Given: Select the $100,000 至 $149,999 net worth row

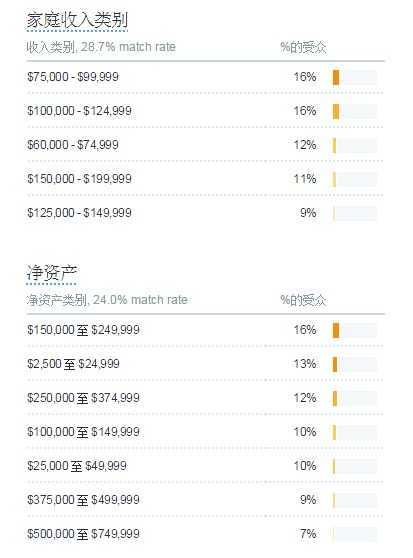Looking at the screenshot, I should click(x=206, y=432).
